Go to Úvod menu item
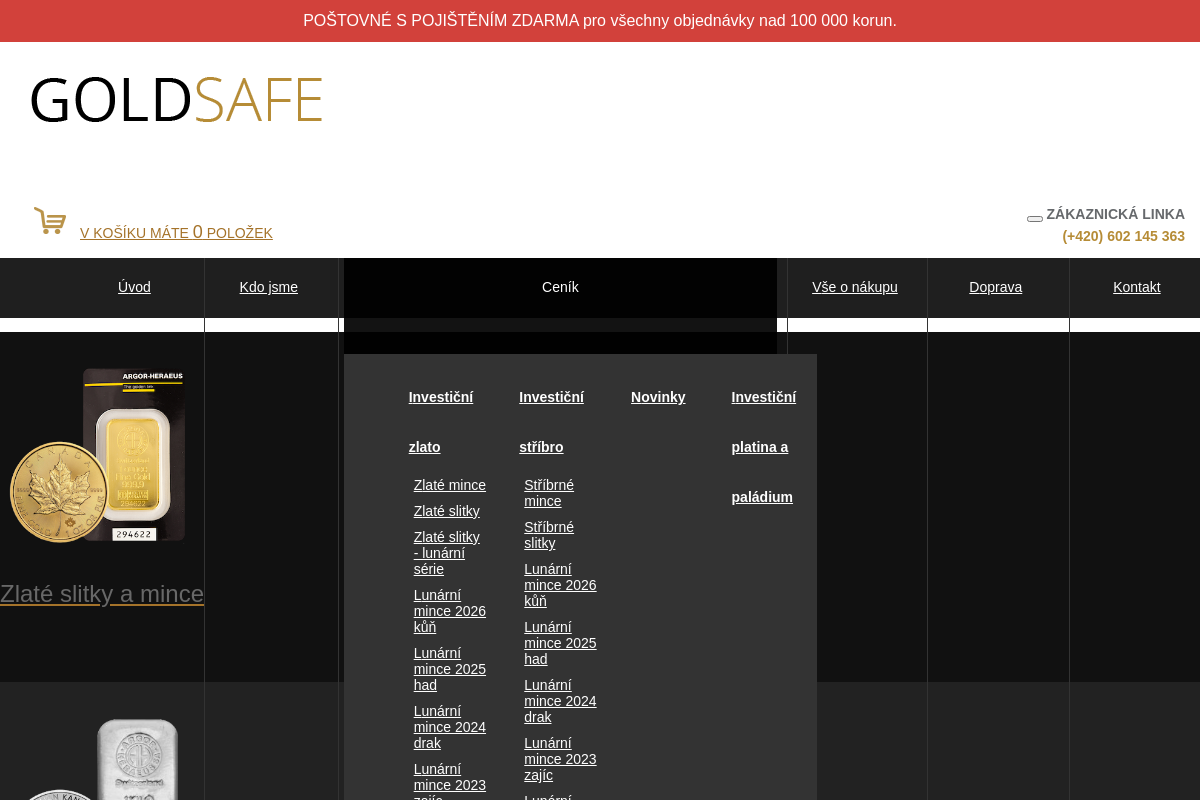The image size is (1200, 800). coord(134,287)
